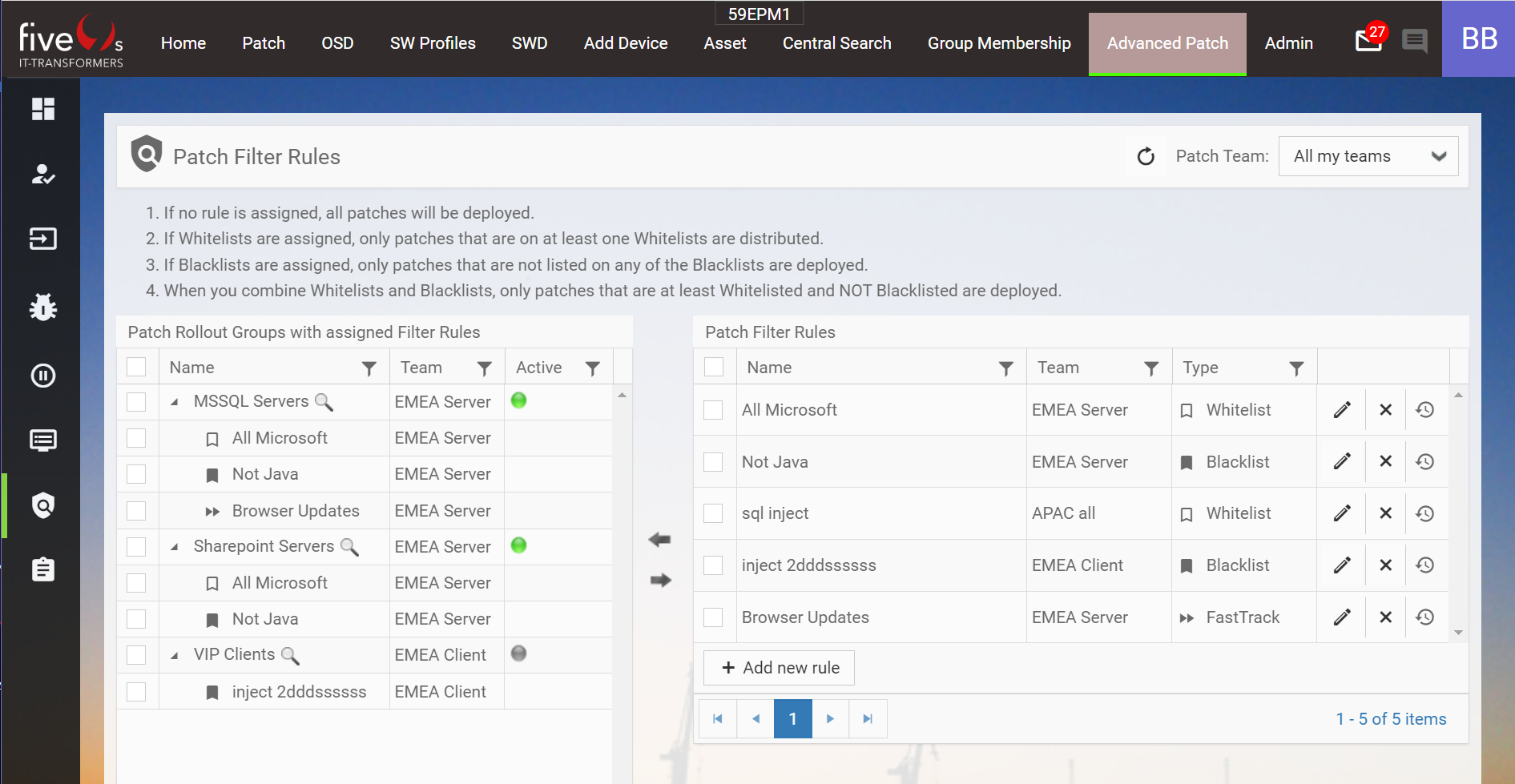Click the bug icon in left sidebar
This screenshot has width=1515, height=784.
(x=43, y=307)
